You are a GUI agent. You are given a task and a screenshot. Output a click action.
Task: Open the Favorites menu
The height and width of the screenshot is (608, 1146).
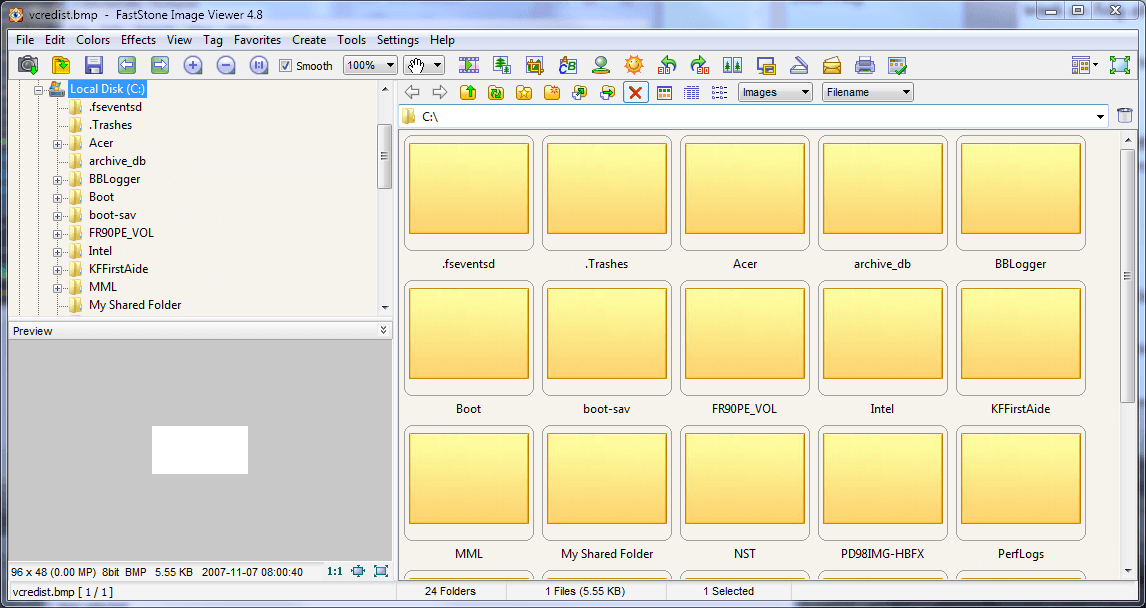257,40
